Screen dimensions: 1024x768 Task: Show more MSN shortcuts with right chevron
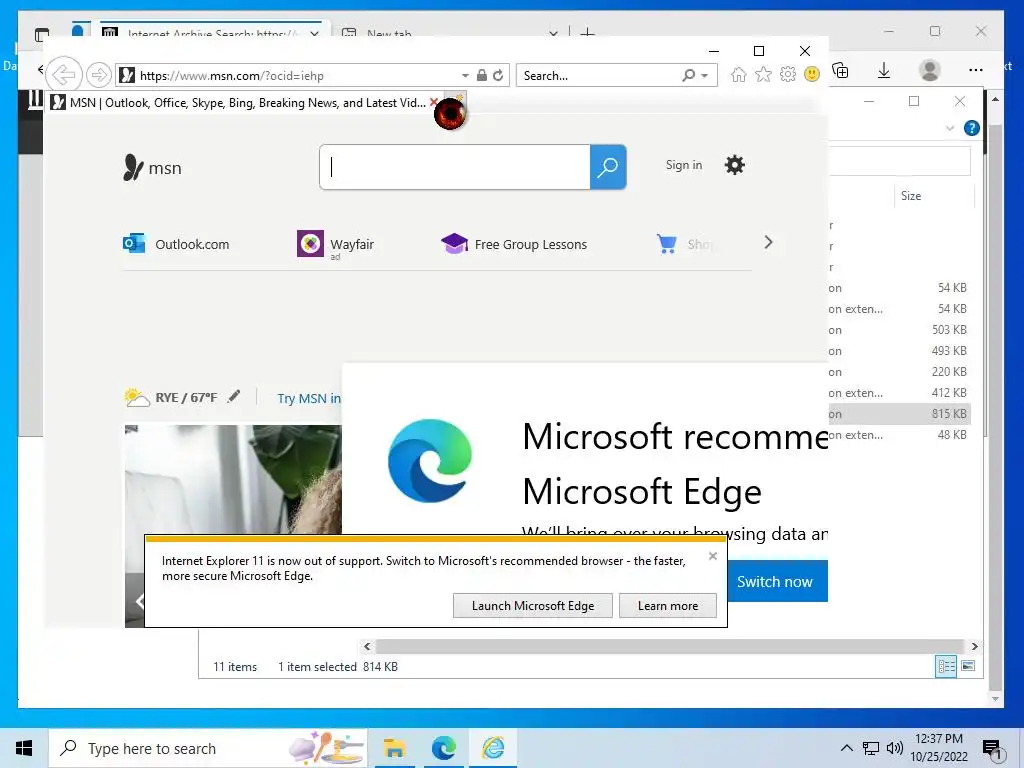[x=768, y=242]
